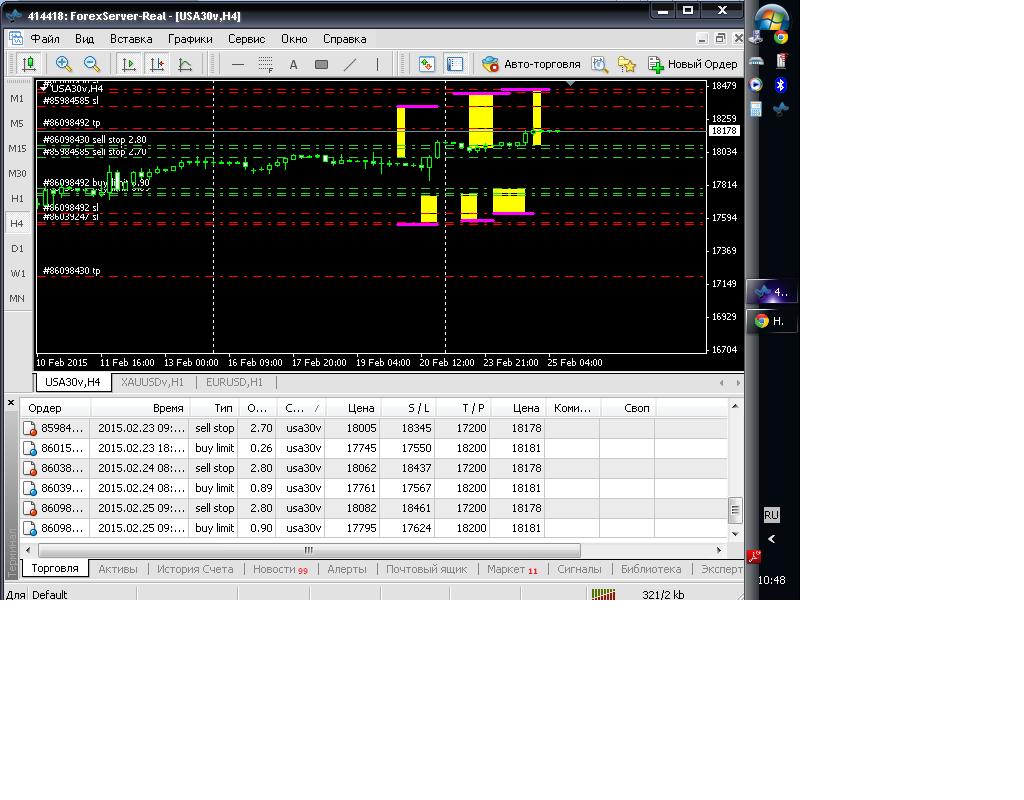Open the Сервис menu
Screen dimensions: 1024x800
246,39
